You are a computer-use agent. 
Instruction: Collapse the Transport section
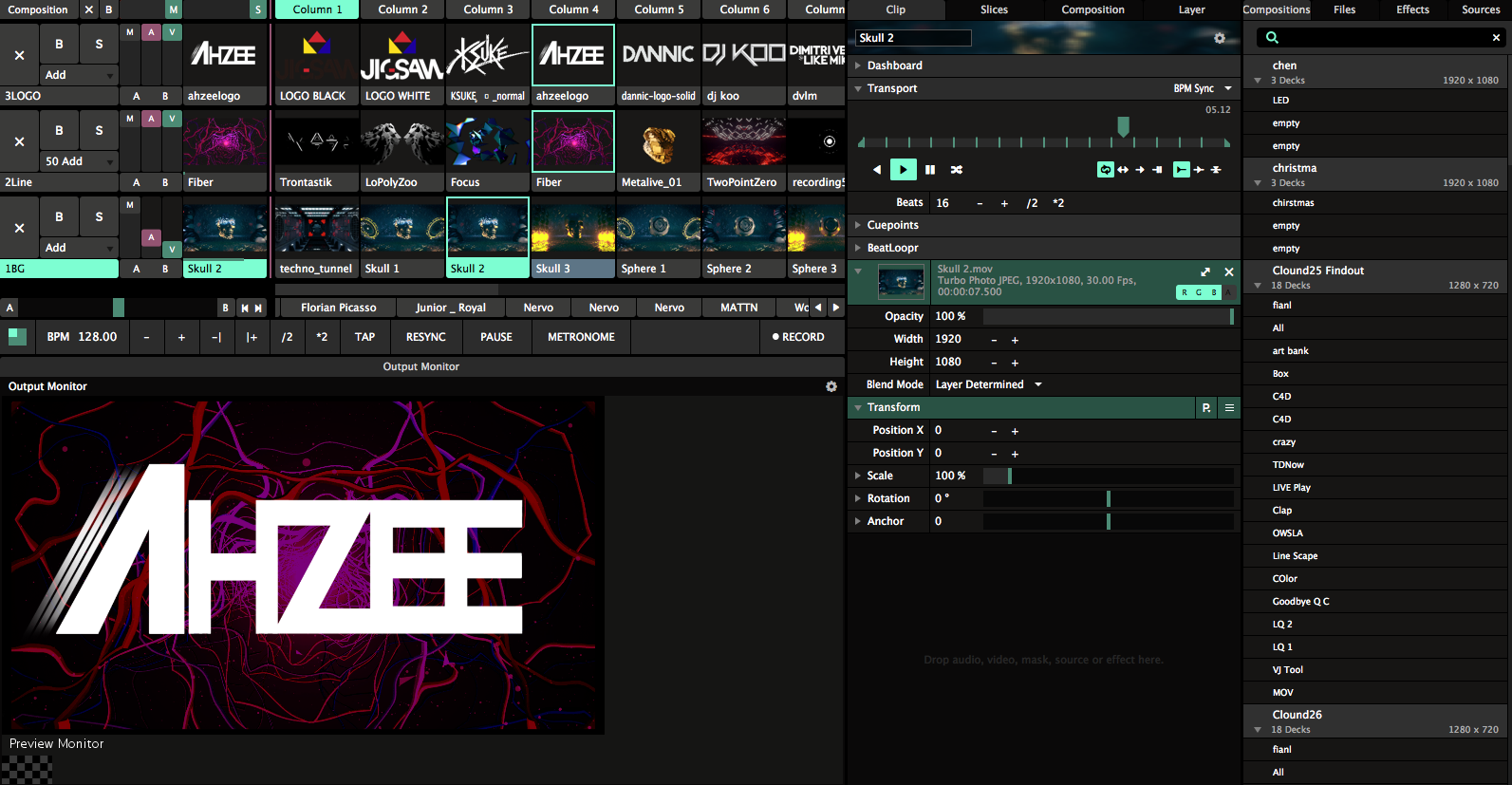point(858,88)
